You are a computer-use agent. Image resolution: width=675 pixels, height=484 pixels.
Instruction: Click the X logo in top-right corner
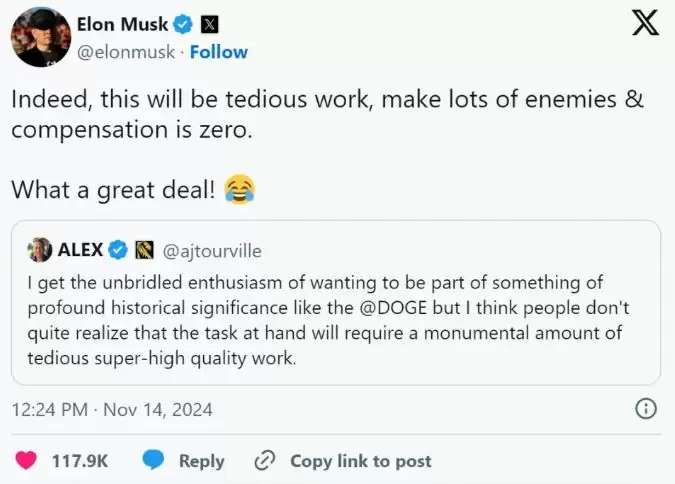tap(645, 24)
